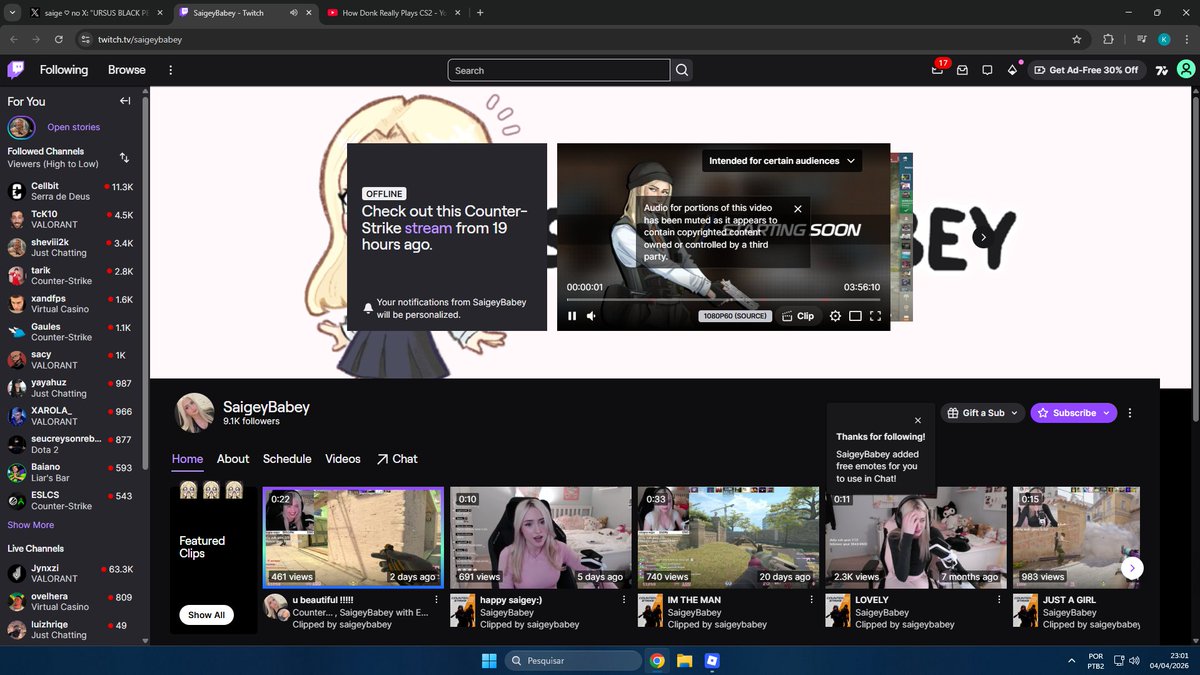This screenshot has width=1200, height=675.
Task: Open options for 'u beautiful !!!!!' clip
Action: point(436,600)
